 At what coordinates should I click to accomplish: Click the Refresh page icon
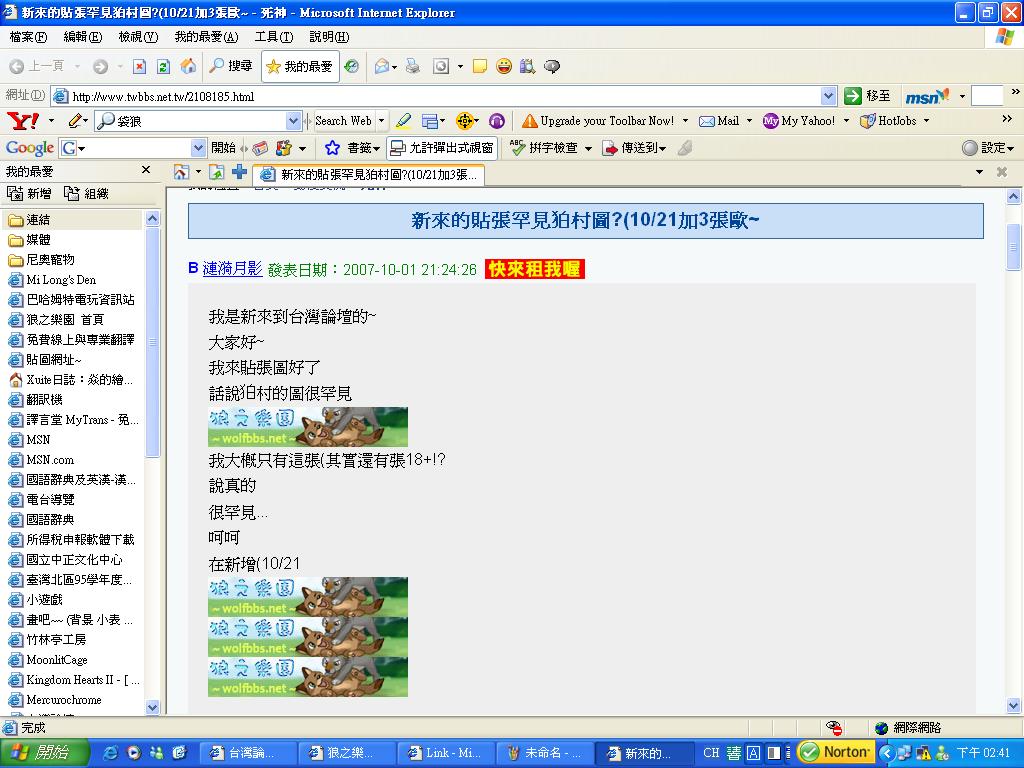163,67
